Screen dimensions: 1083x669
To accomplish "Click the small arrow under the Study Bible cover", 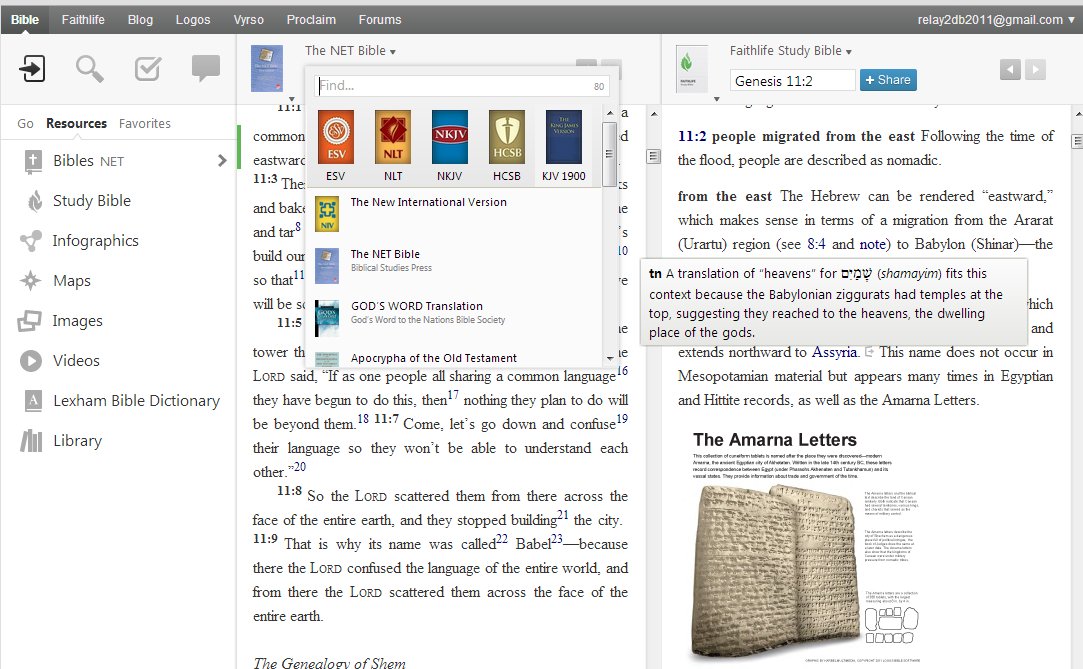I will (716, 99).
